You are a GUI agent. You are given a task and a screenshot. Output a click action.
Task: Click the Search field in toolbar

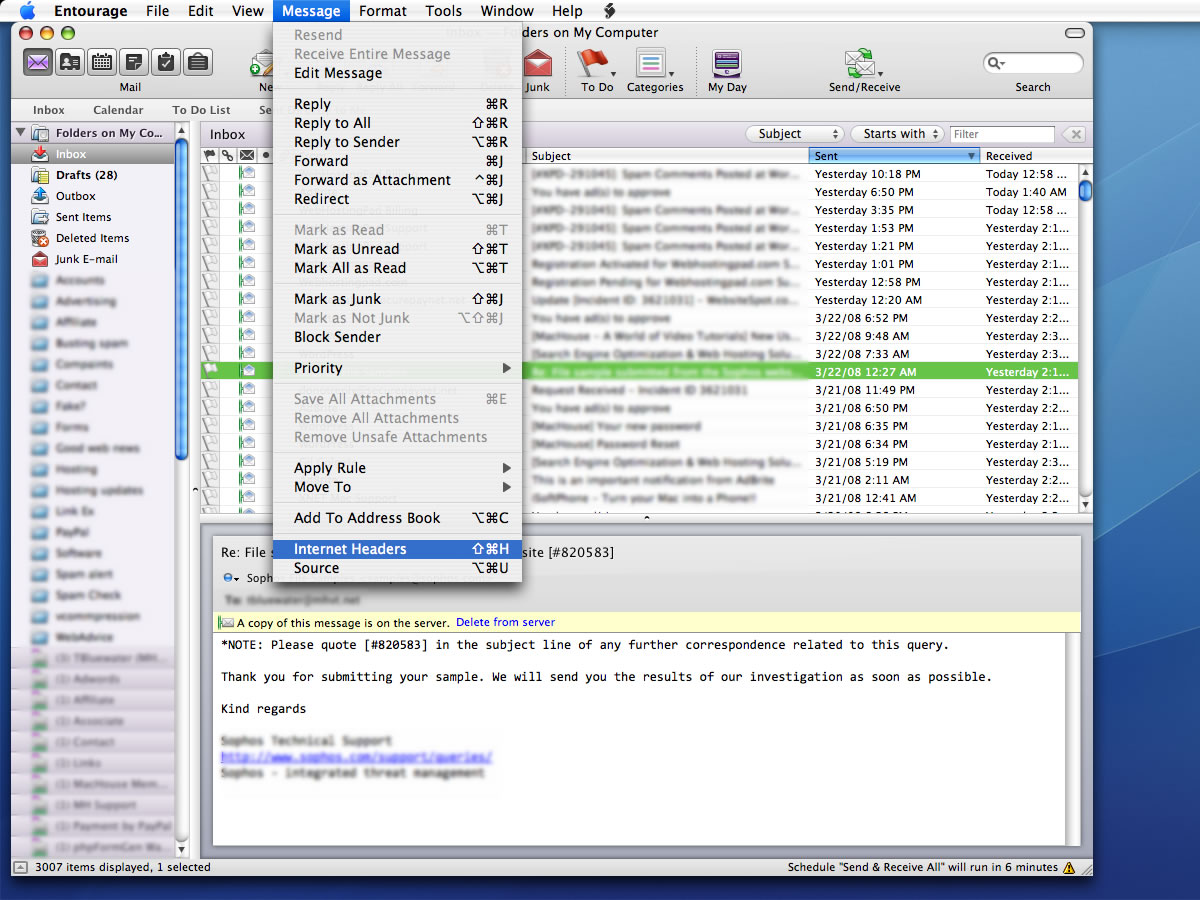pyautogui.click(x=1033, y=63)
